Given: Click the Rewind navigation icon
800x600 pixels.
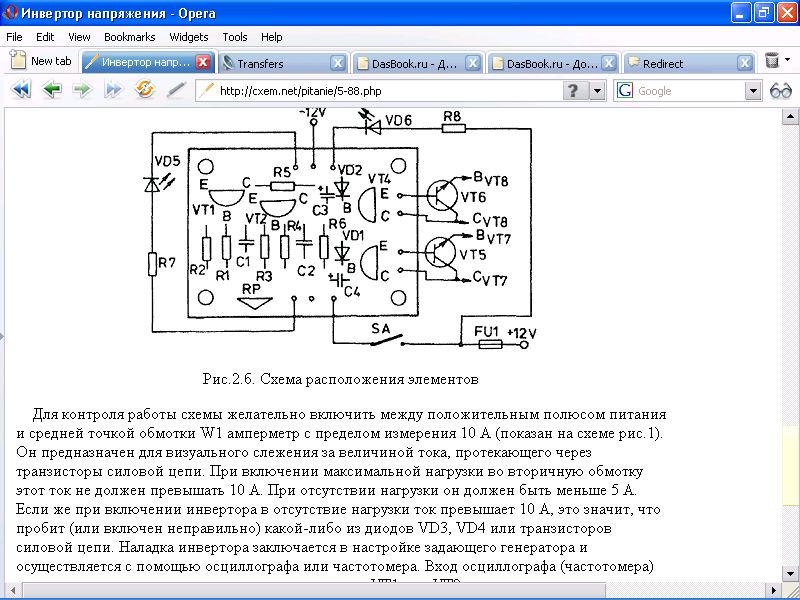Looking at the screenshot, I should 20,90.
